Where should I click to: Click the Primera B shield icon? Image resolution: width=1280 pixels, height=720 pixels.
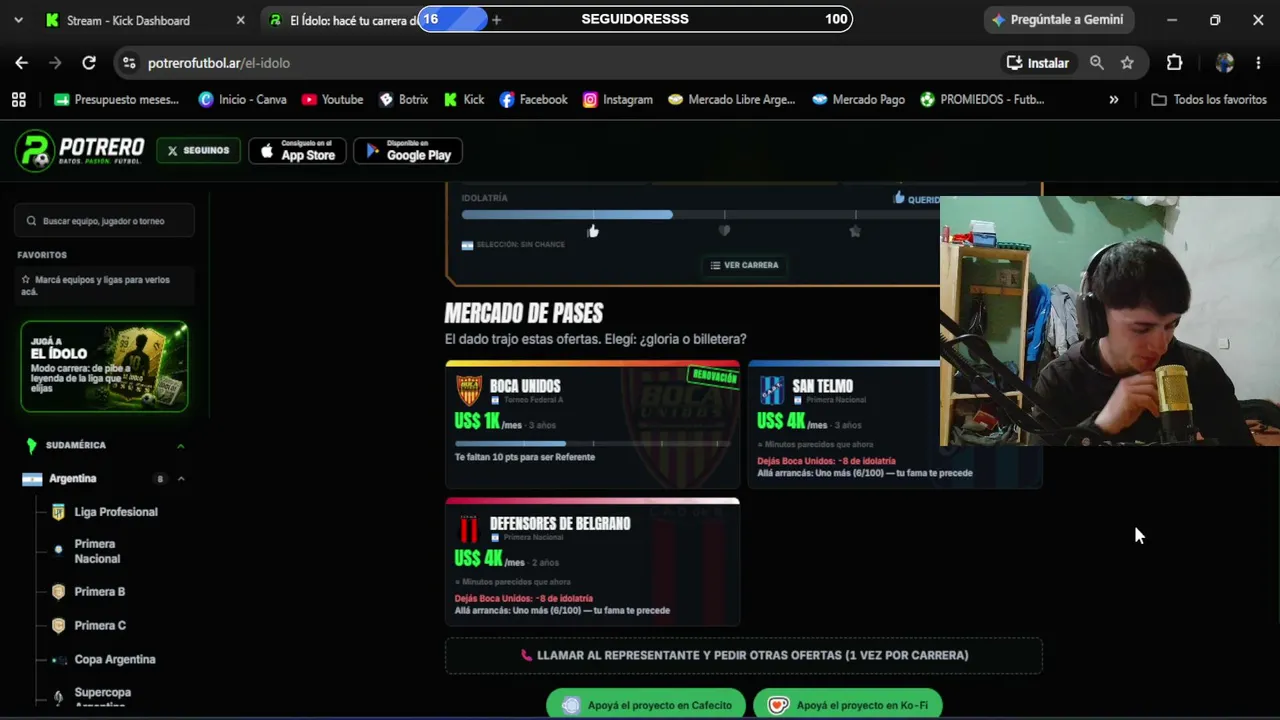(58, 592)
